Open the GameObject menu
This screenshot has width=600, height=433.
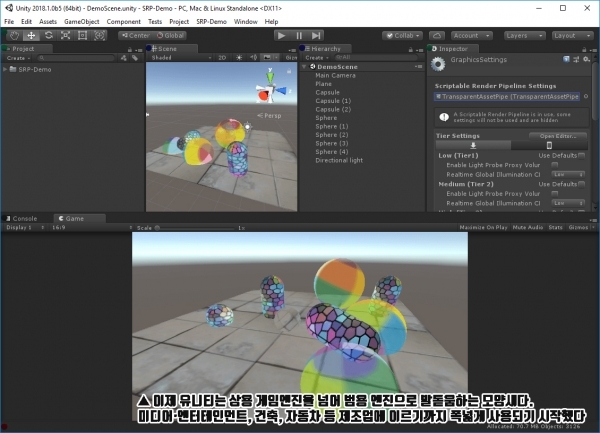82,21
